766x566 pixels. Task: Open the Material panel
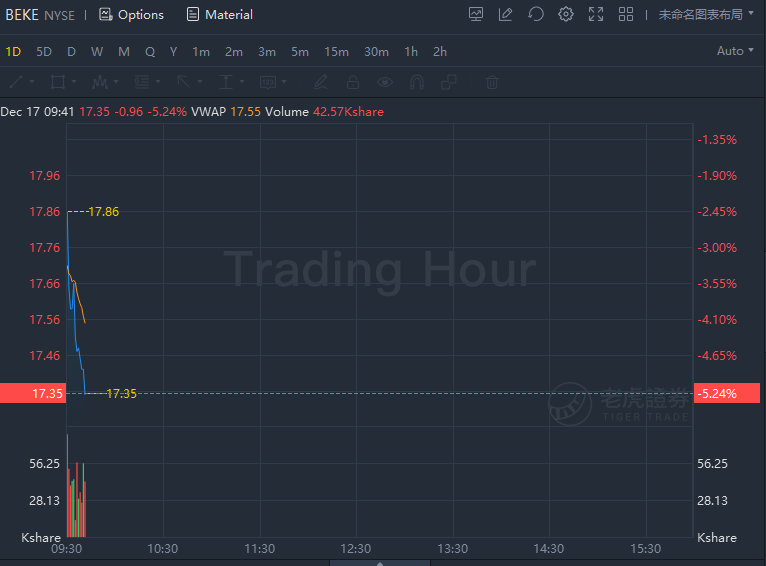(220, 15)
